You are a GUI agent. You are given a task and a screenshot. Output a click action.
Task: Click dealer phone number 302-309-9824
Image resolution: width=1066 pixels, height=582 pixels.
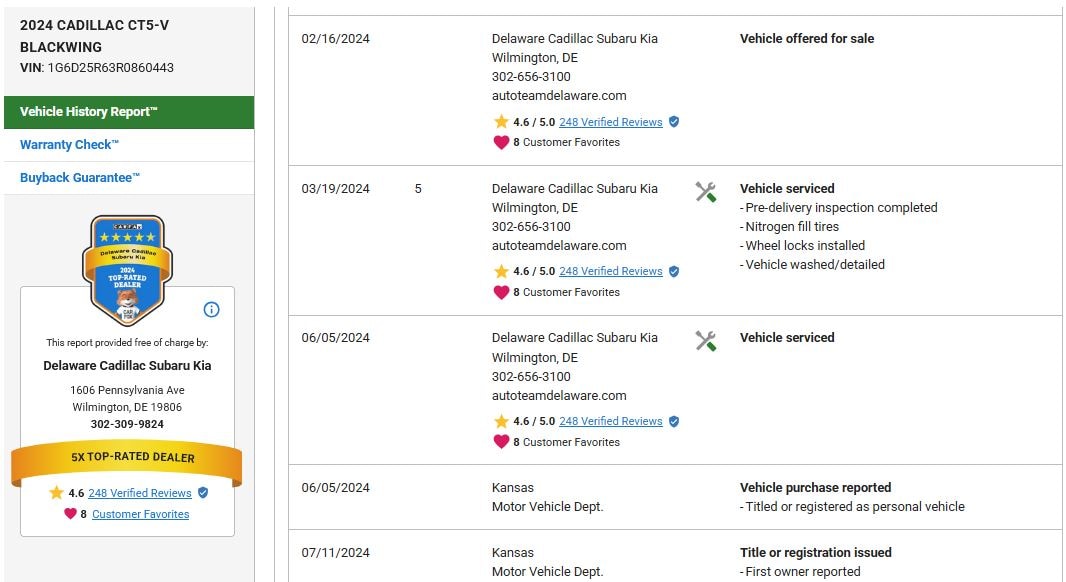click(x=127, y=424)
